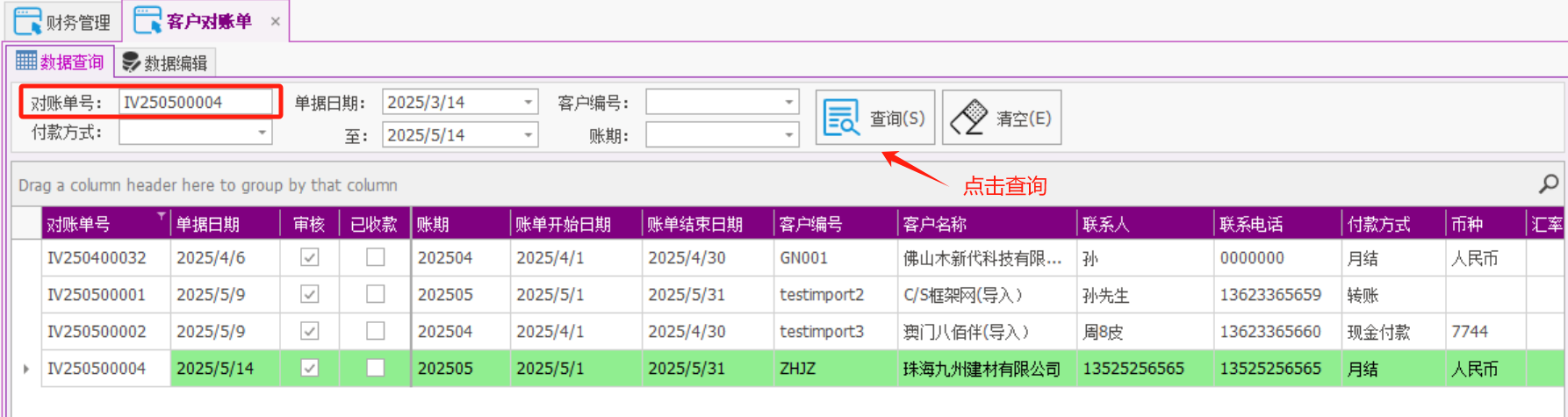Click currency cell 7744
The height and width of the screenshot is (417, 1568).
pyautogui.click(x=1485, y=332)
